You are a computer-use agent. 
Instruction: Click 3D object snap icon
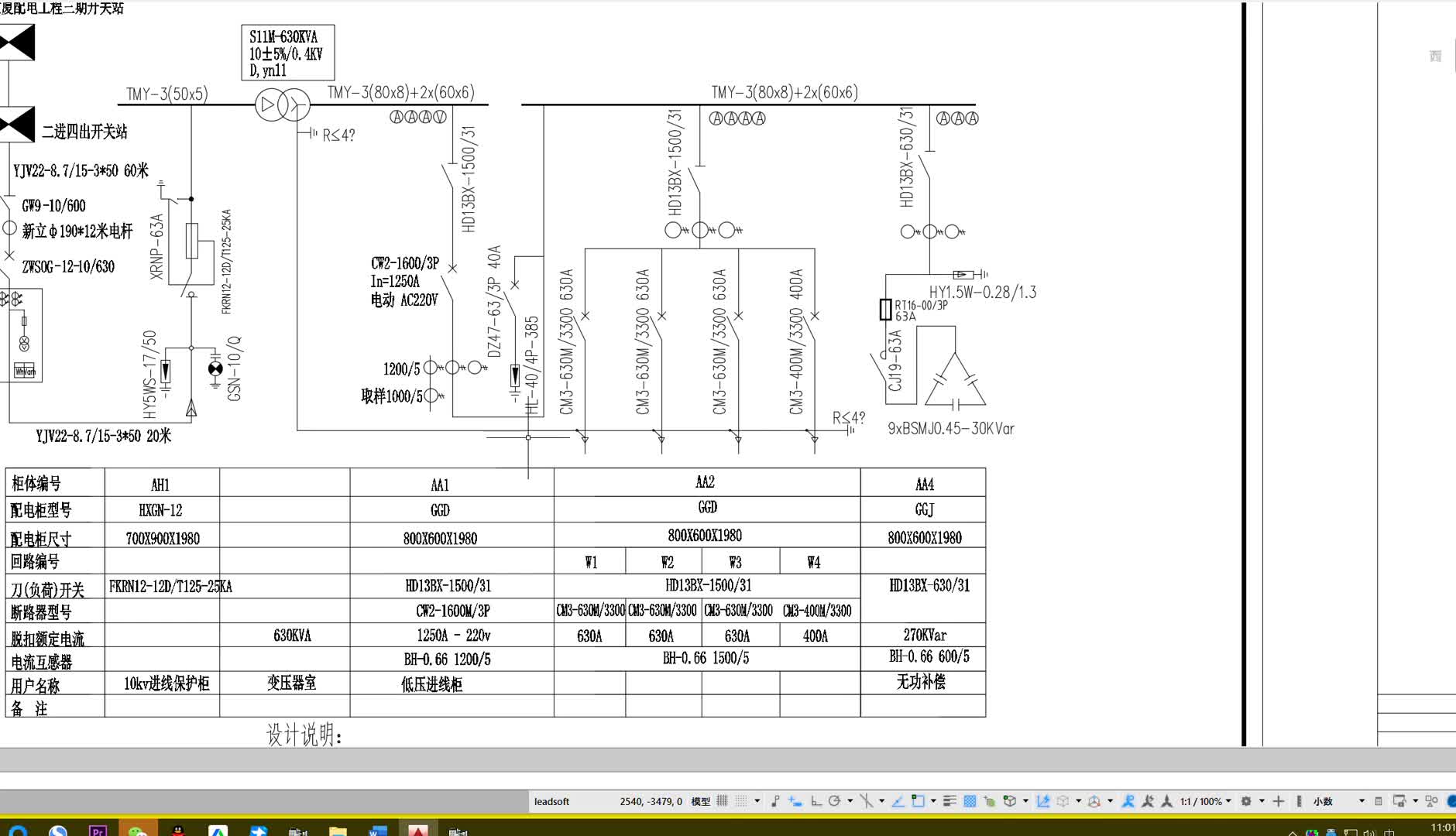(1010, 801)
